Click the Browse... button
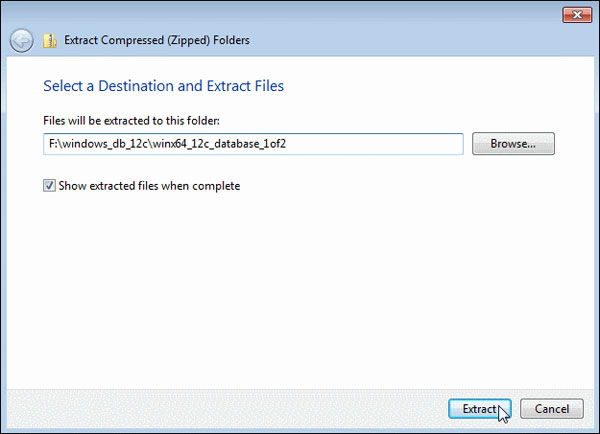 (x=513, y=144)
